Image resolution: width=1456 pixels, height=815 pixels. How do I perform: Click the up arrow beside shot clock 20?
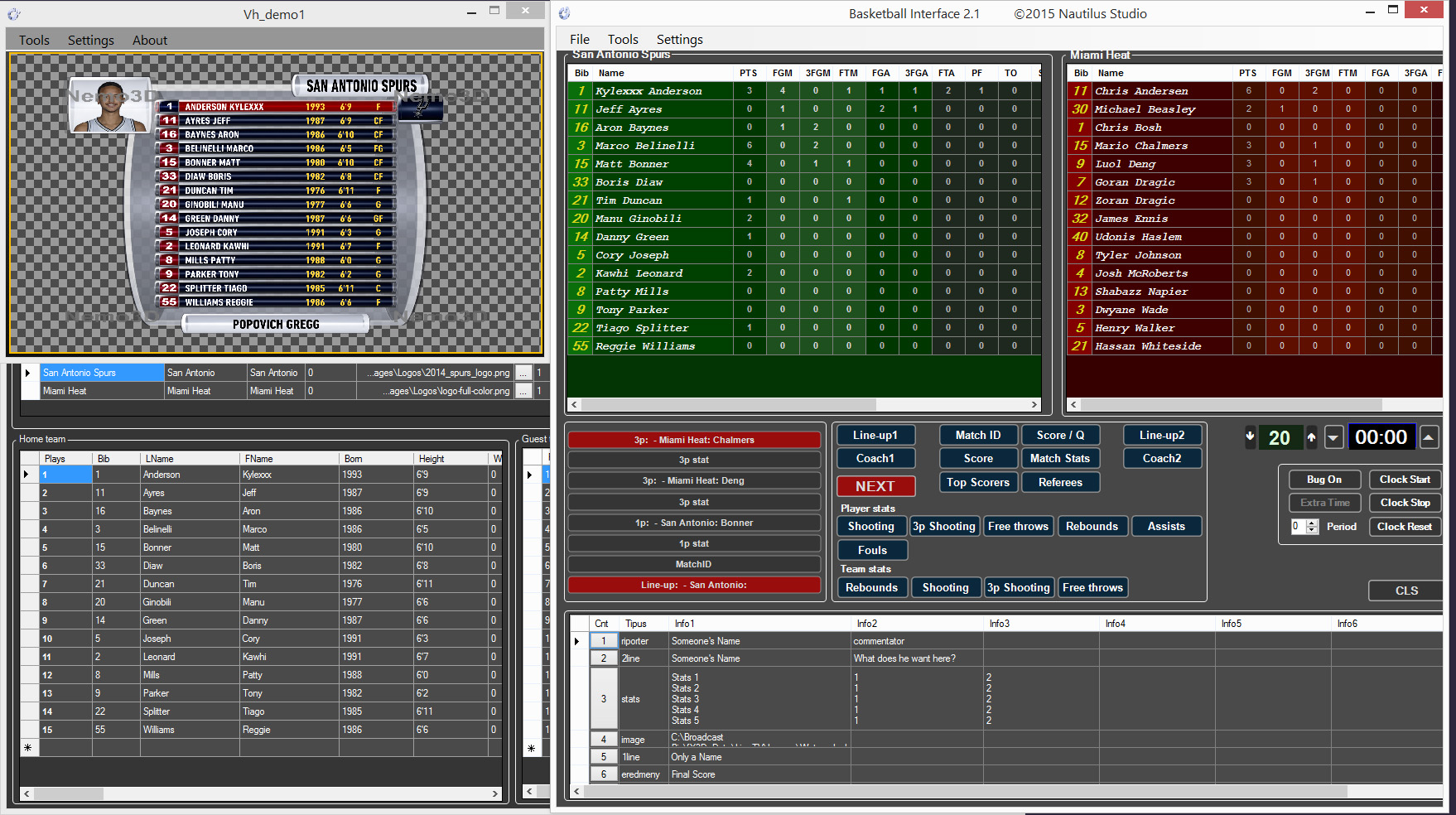click(x=1311, y=436)
